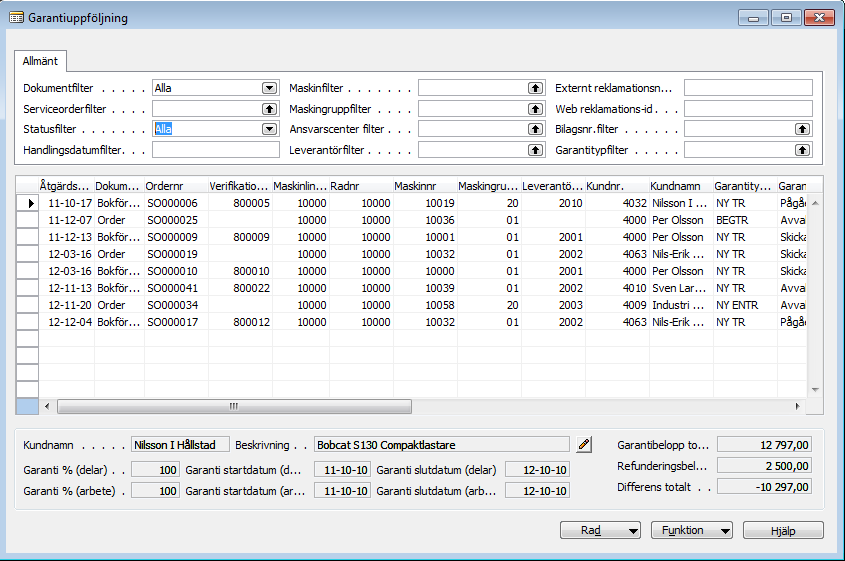Open the Funktion menu button
The height and width of the screenshot is (561, 845).
click(x=692, y=530)
